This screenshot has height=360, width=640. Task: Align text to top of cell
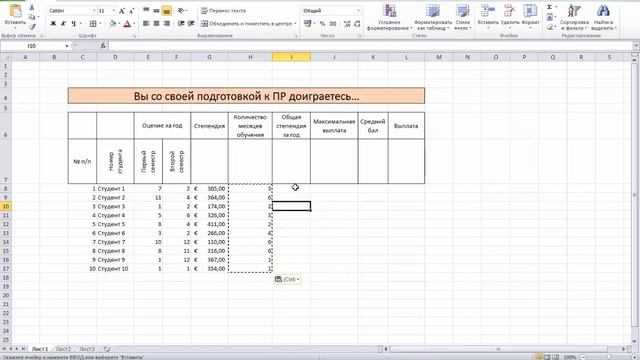click(146, 11)
